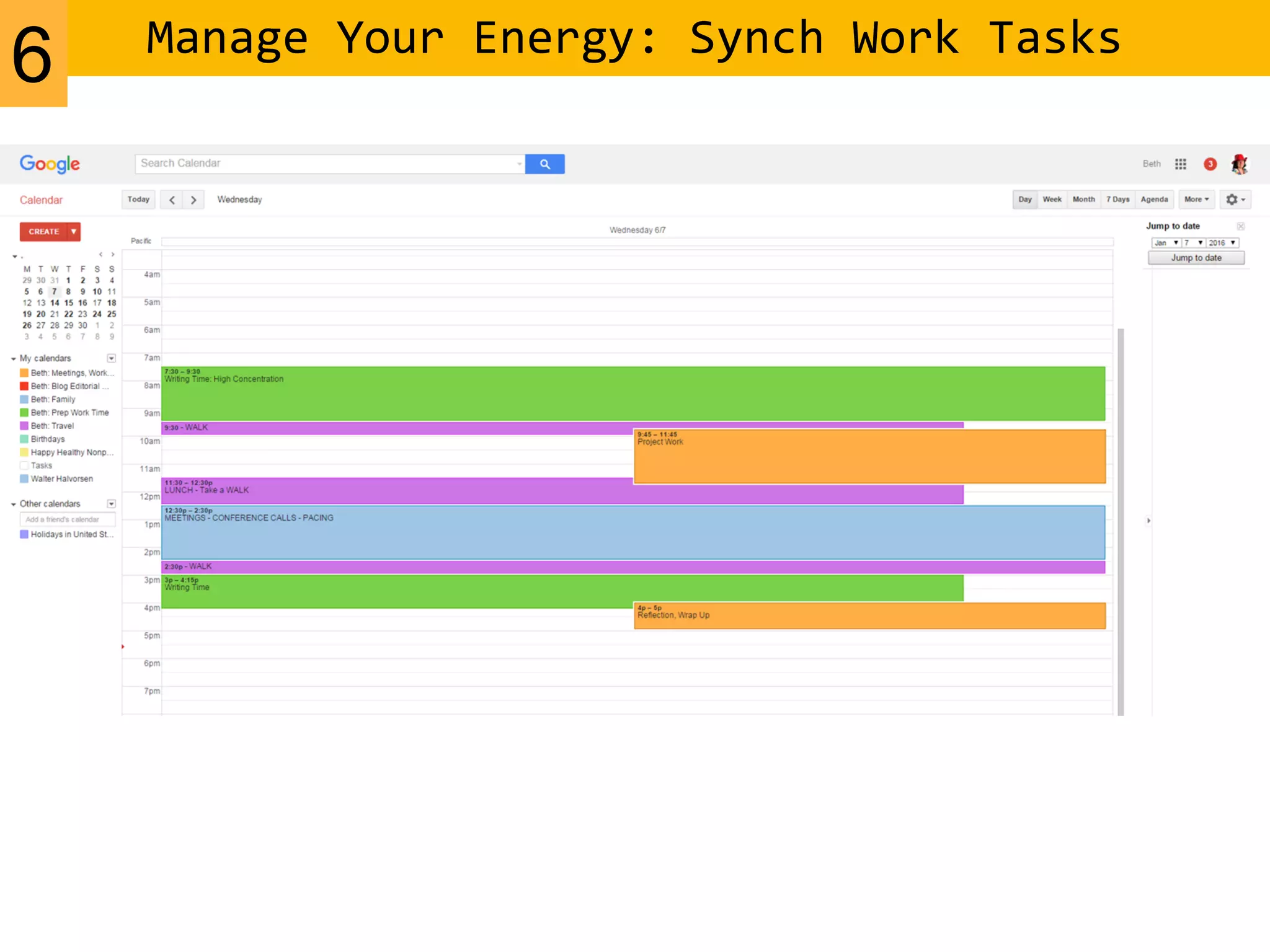This screenshot has width=1270, height=952.
Task: Toggle Beth: Travel calendar
Action: click(x=24, y=426)
